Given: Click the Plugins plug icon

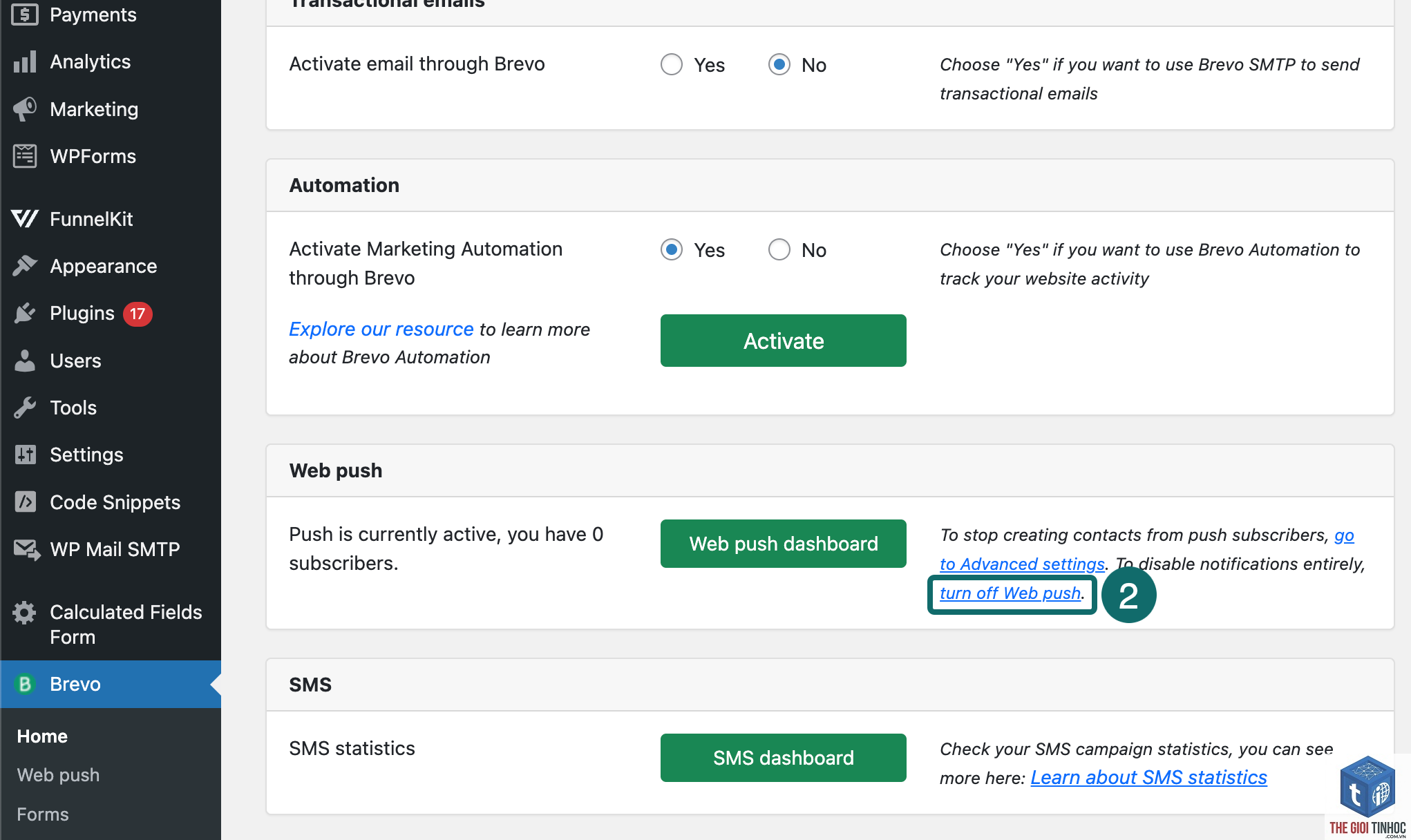Looking at the screenshot, I should click(x=25, y=313).
